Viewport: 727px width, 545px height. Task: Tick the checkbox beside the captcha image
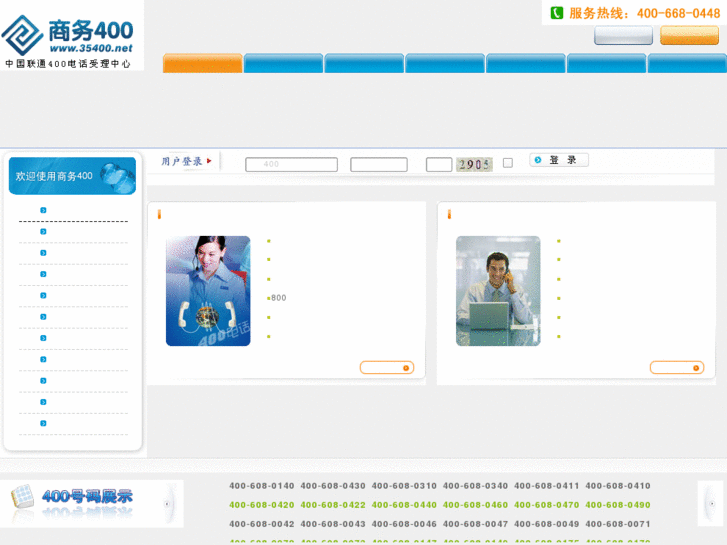[x=508, y=163]
